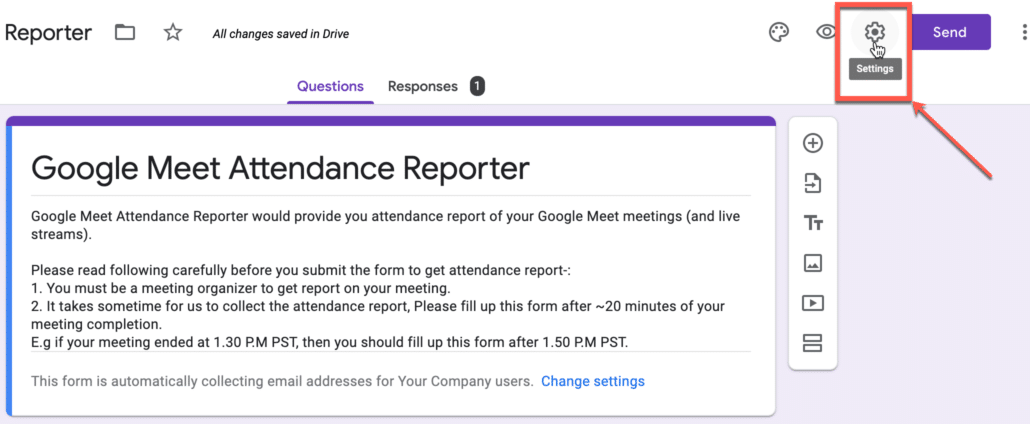Click the Send button
This screenshot has height=424, width=1030.
click(951, 32)
